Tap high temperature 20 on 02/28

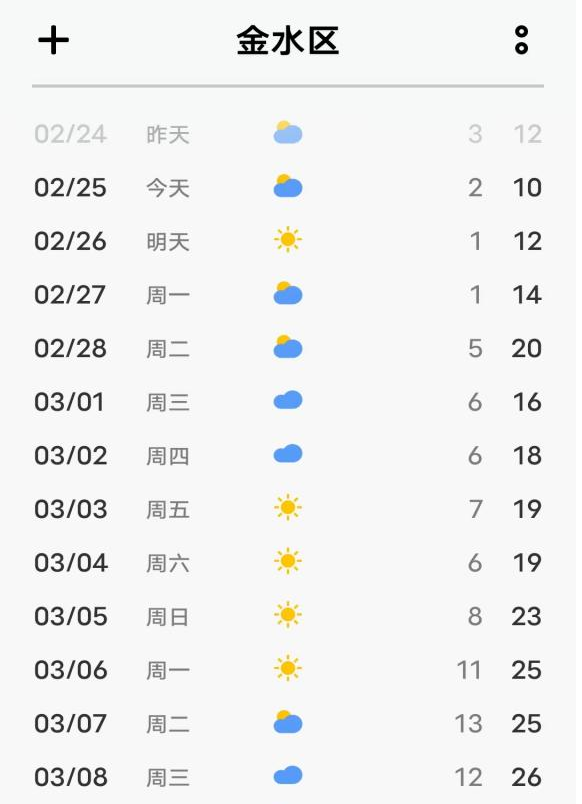click(527, 349)
